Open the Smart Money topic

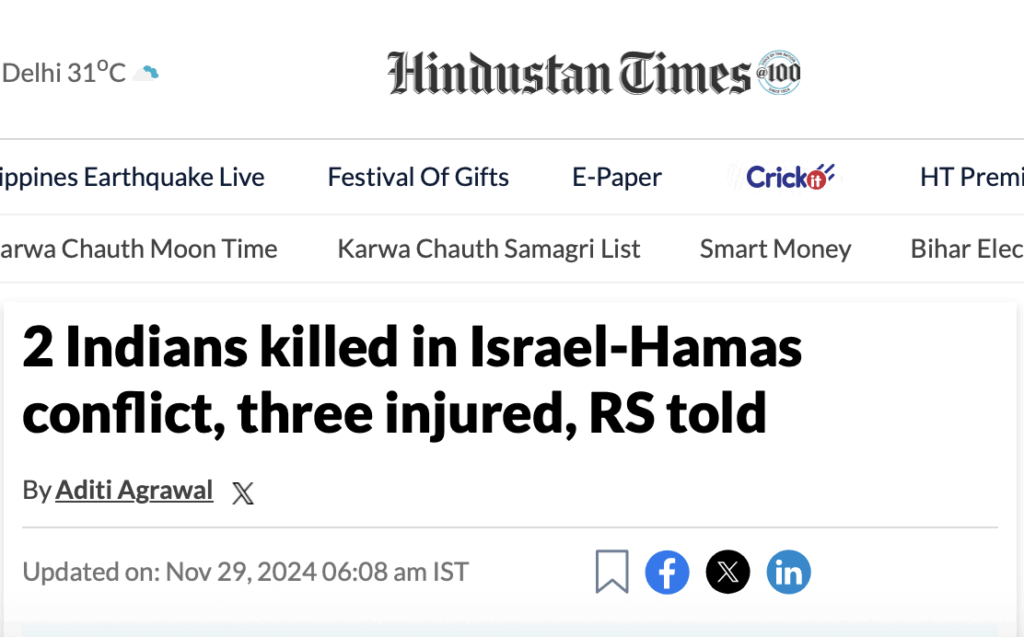pos(775,248)
